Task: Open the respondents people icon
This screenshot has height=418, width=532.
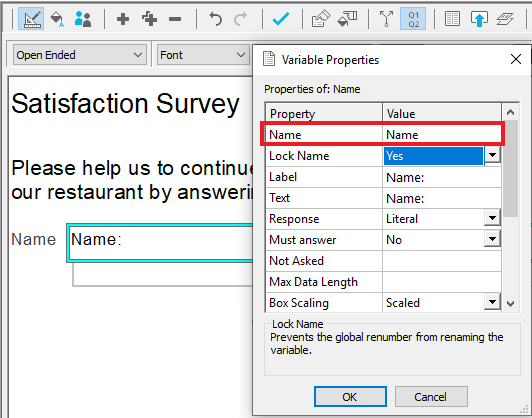Action: coord(83,19)
